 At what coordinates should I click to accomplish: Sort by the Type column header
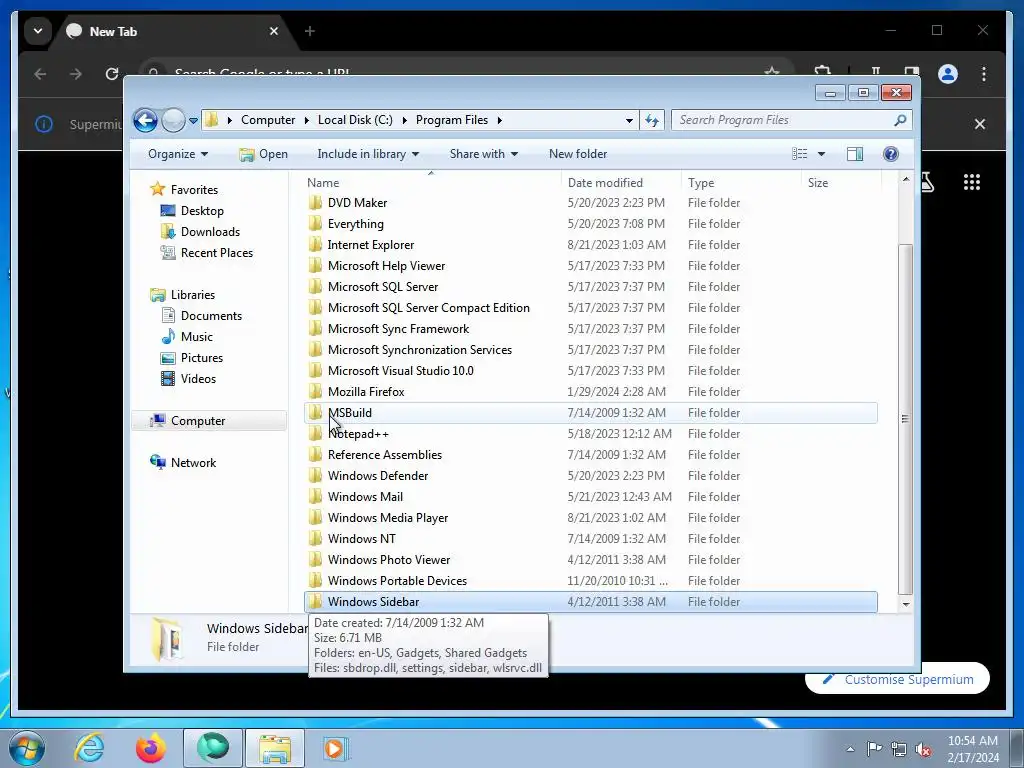(x=741, y=183)
